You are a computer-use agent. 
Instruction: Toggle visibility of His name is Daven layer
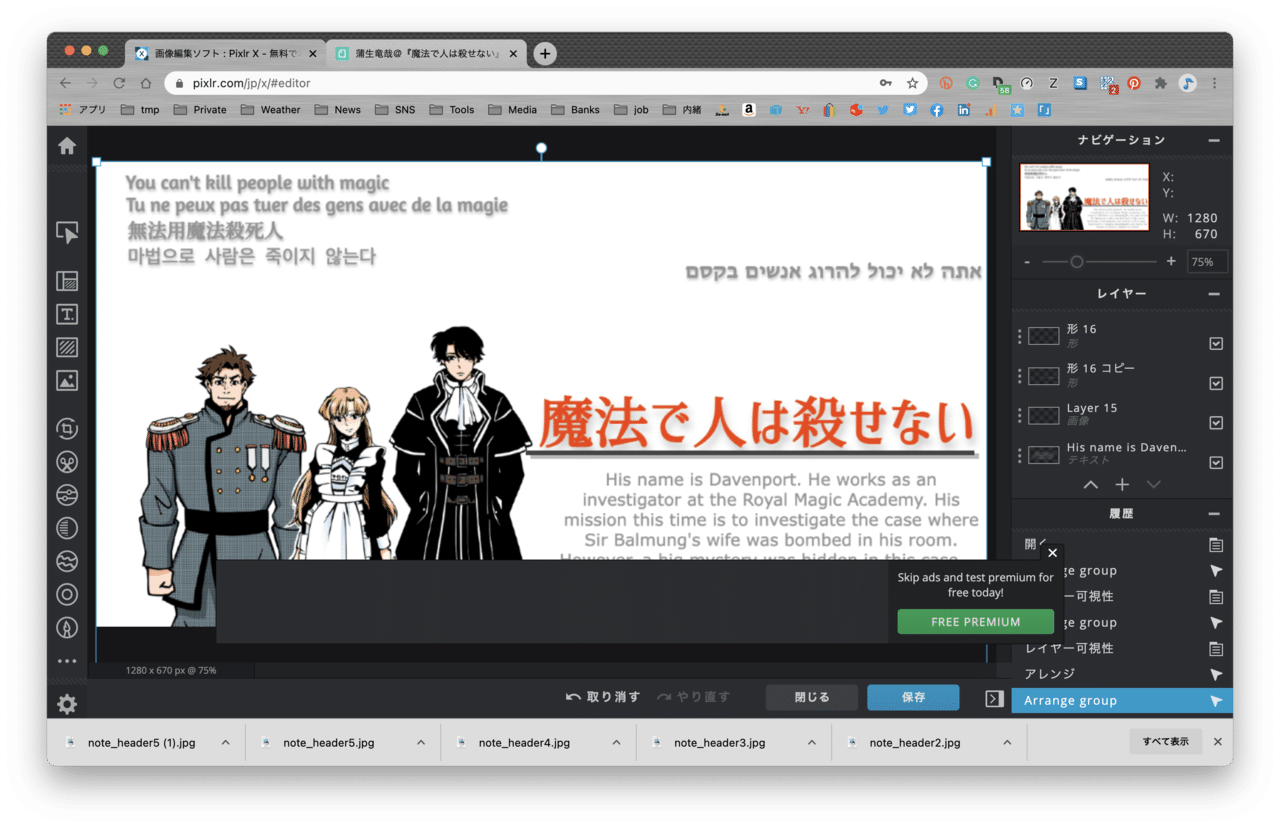(x=1216, y=462)
